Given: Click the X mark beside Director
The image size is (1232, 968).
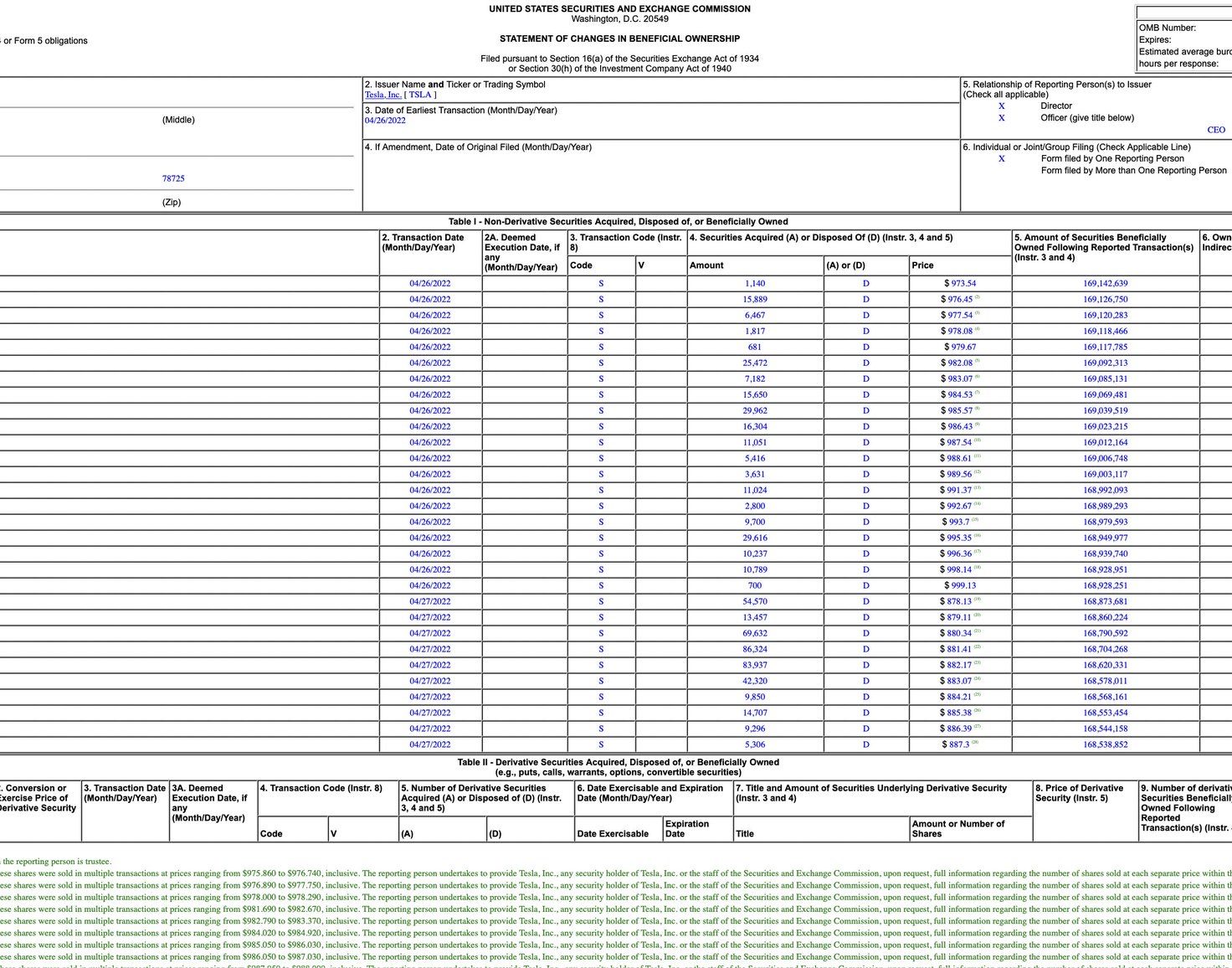Looking at the screenshot, I should 1001,106.
